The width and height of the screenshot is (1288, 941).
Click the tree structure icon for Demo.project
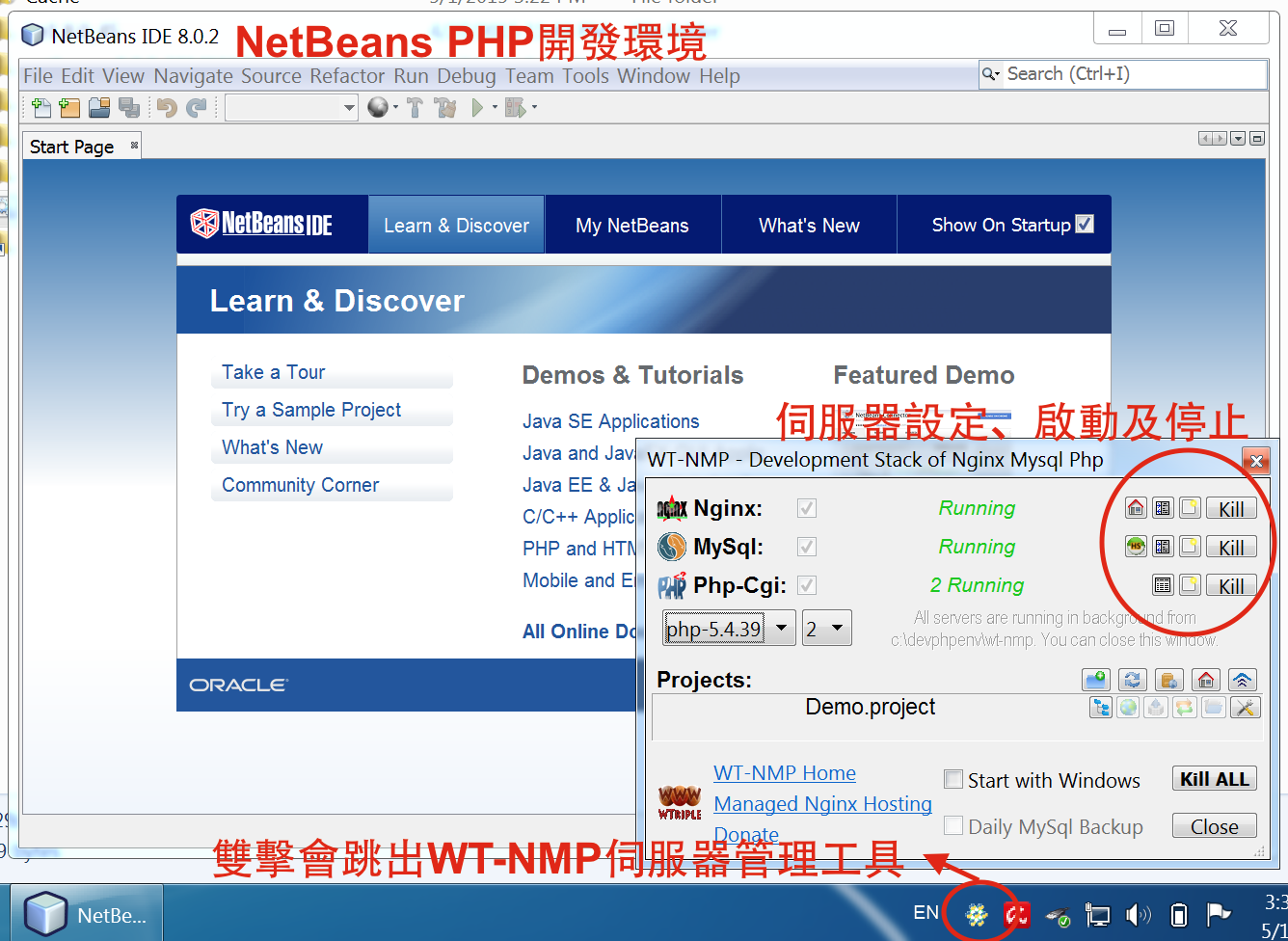1100,708
